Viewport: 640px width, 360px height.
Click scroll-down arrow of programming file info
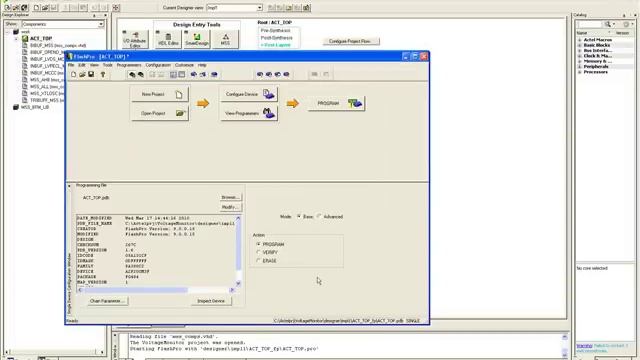pos(238,283)
